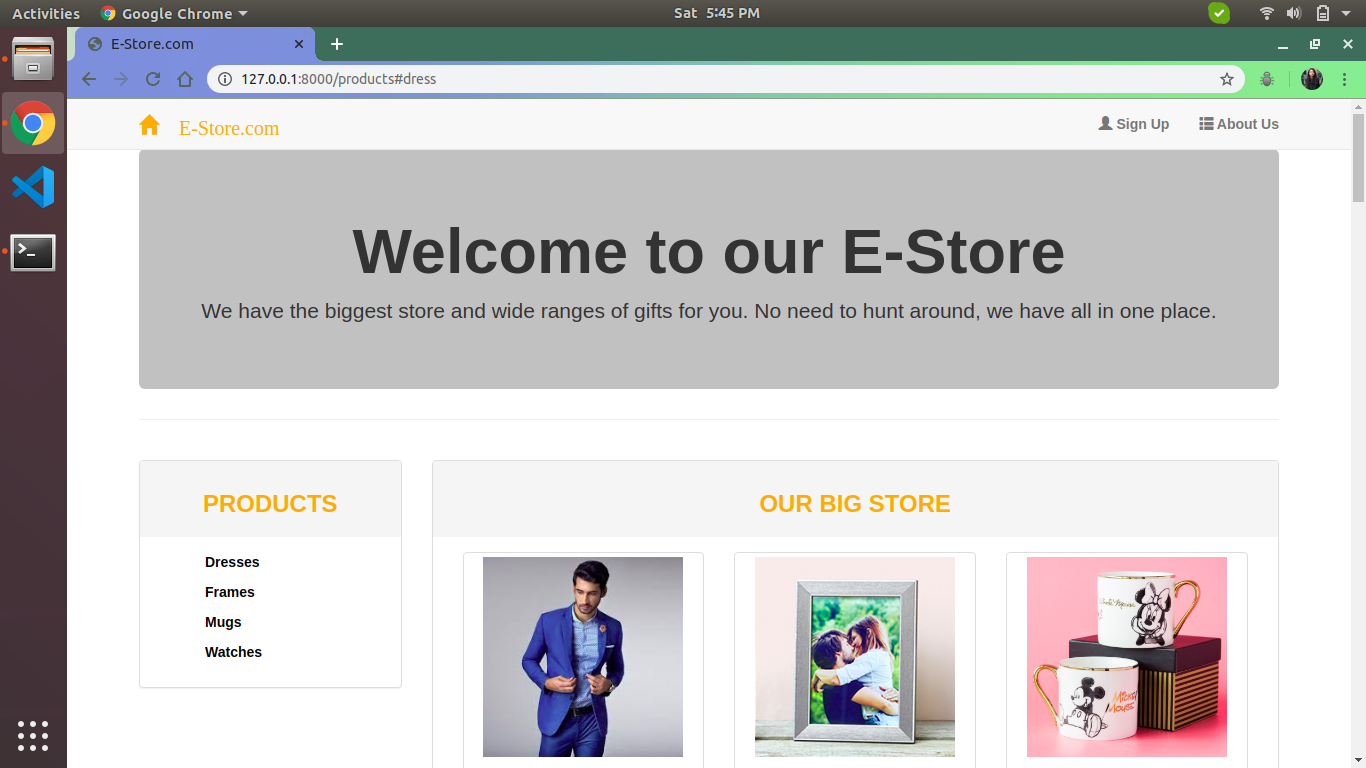Go back in Chrome history
Viewport: 1366px width, 768px height.
(89, 79)
